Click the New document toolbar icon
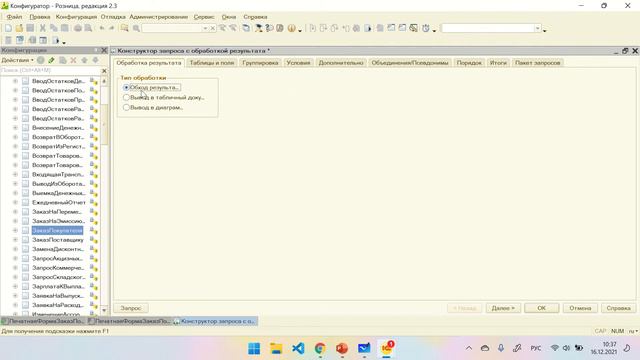This screenshot has width=640, height=360. (8, 28)
